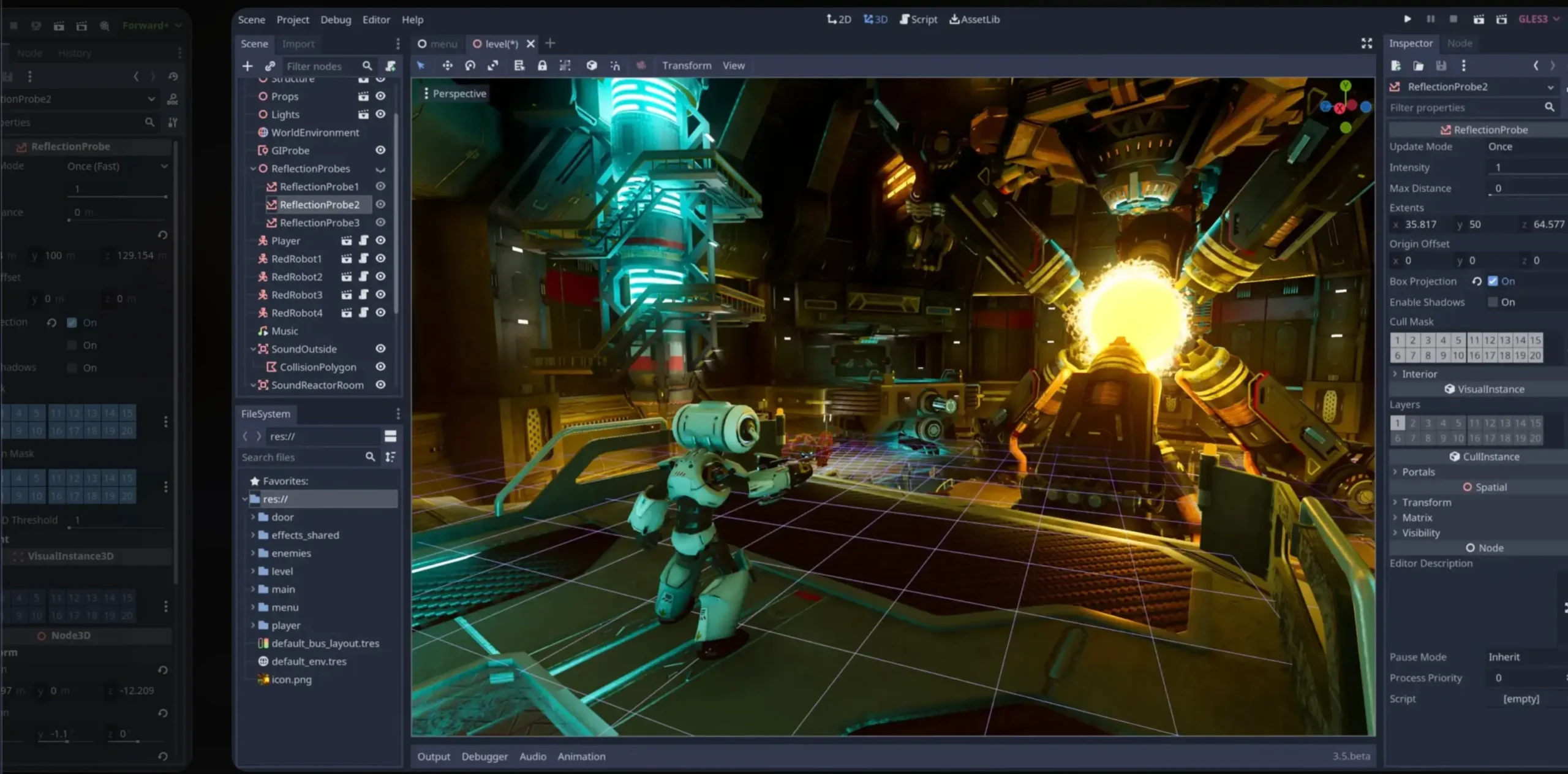Expand the Transform section in Inspector

(1395, 503)
